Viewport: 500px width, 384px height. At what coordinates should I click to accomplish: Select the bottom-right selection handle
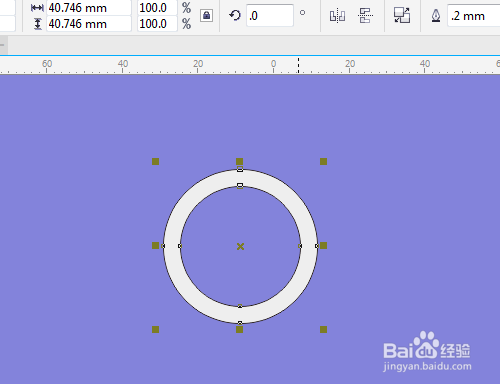(x=323, y=330)
